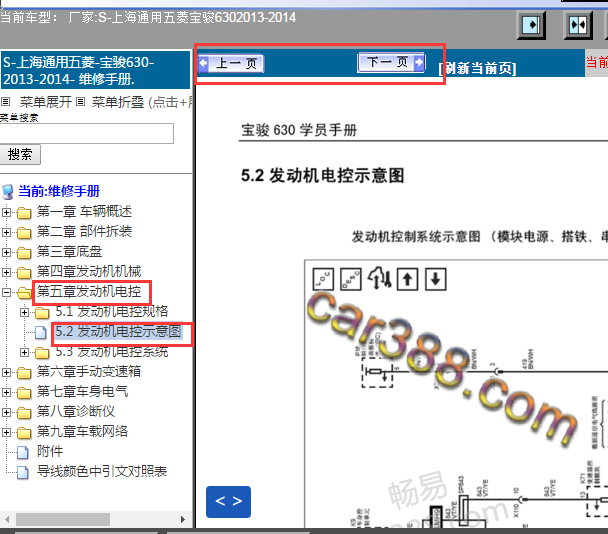Open the 附件 document
608x534 pixels.
tap(50, 451)
